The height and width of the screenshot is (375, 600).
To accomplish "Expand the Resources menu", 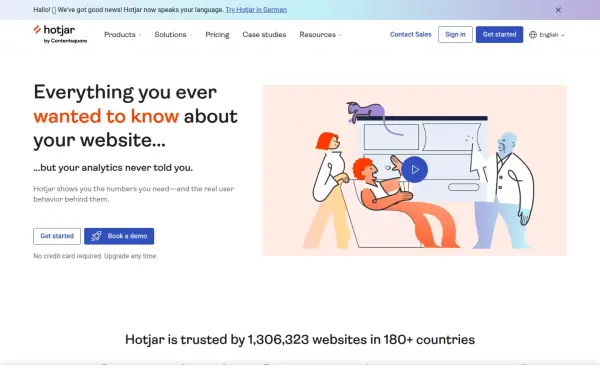I will click(320, 34).
